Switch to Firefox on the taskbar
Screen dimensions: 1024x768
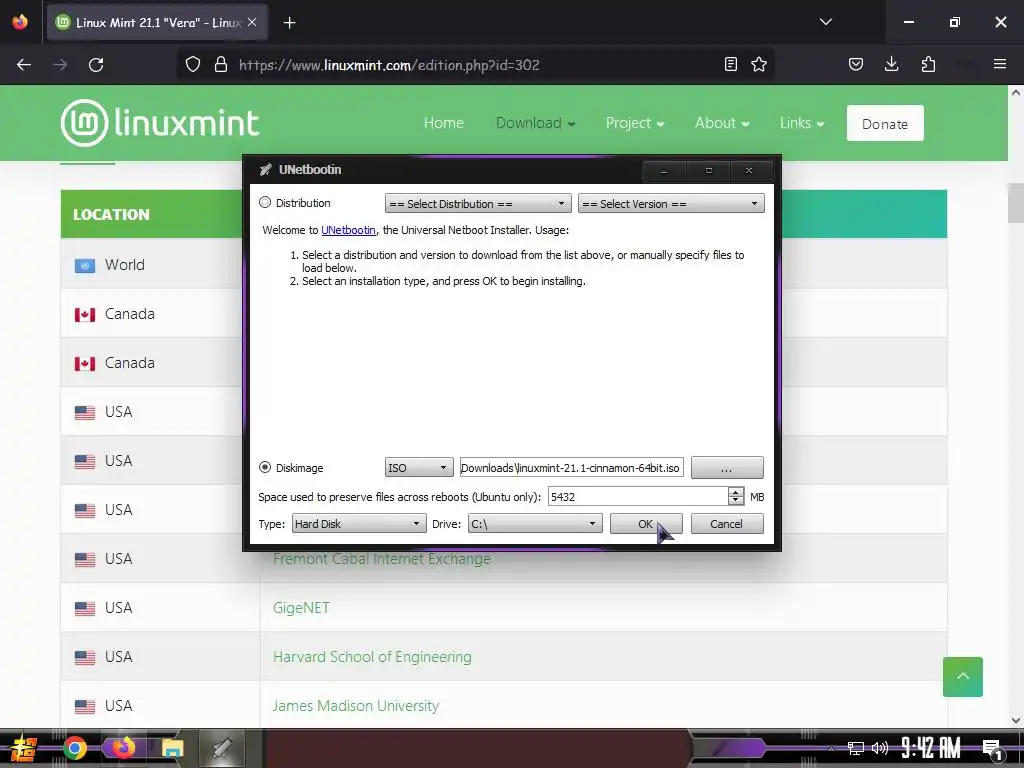tap(123, 748)
